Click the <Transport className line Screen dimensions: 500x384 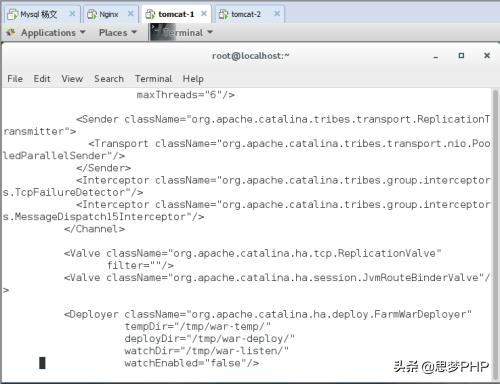[x=289, y=144]
